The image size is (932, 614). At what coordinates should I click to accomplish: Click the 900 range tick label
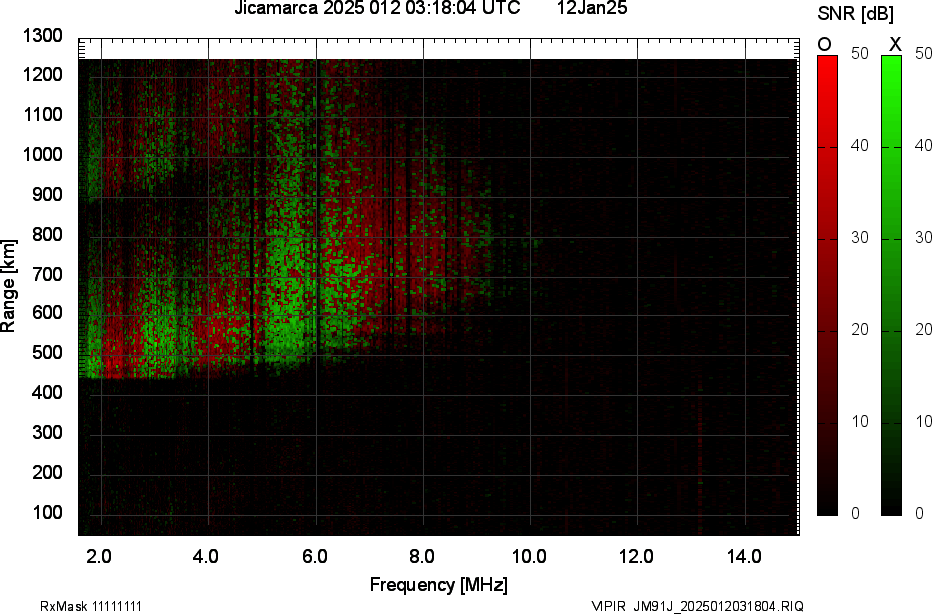pos(47,194)
